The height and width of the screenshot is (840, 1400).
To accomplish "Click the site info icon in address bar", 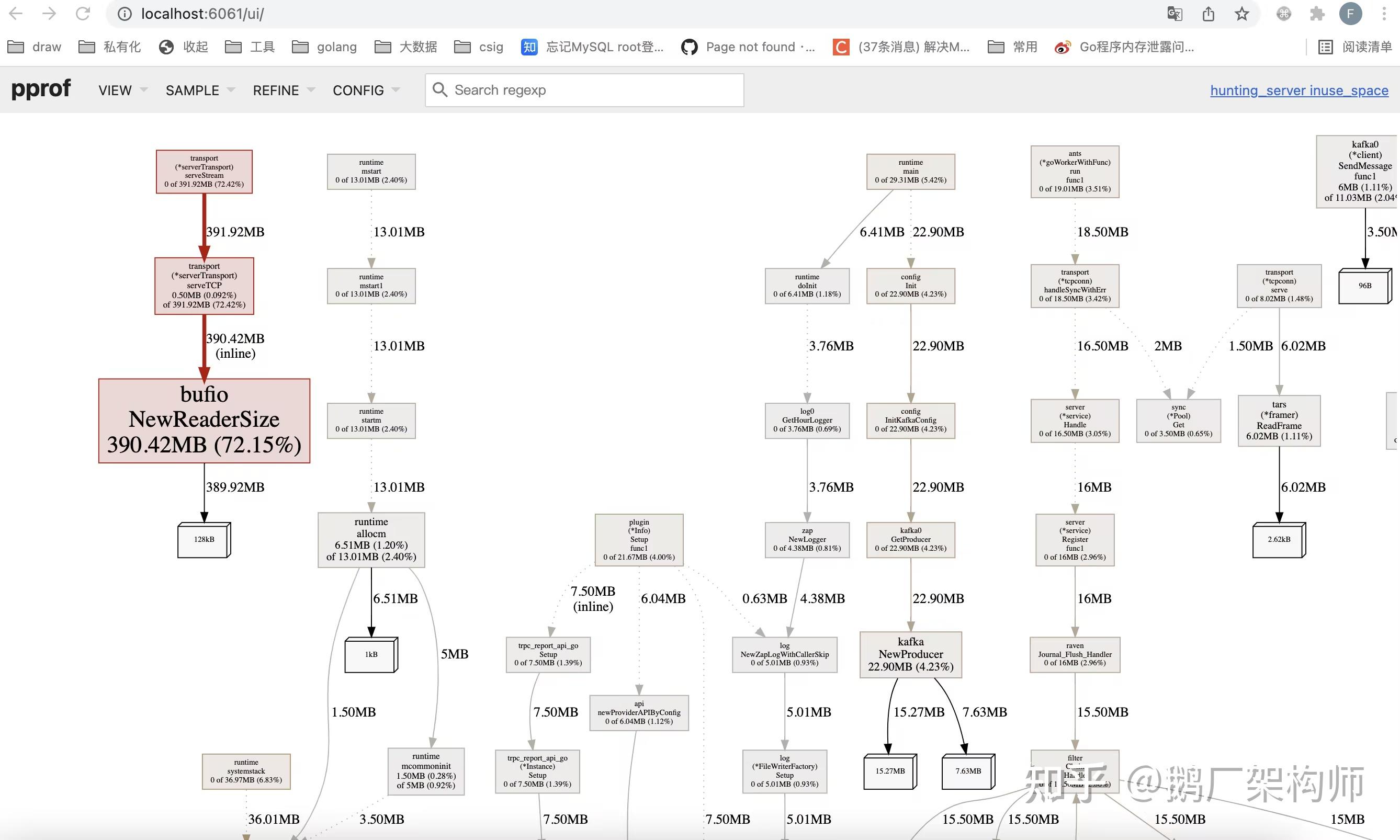I will coord(125,14).
